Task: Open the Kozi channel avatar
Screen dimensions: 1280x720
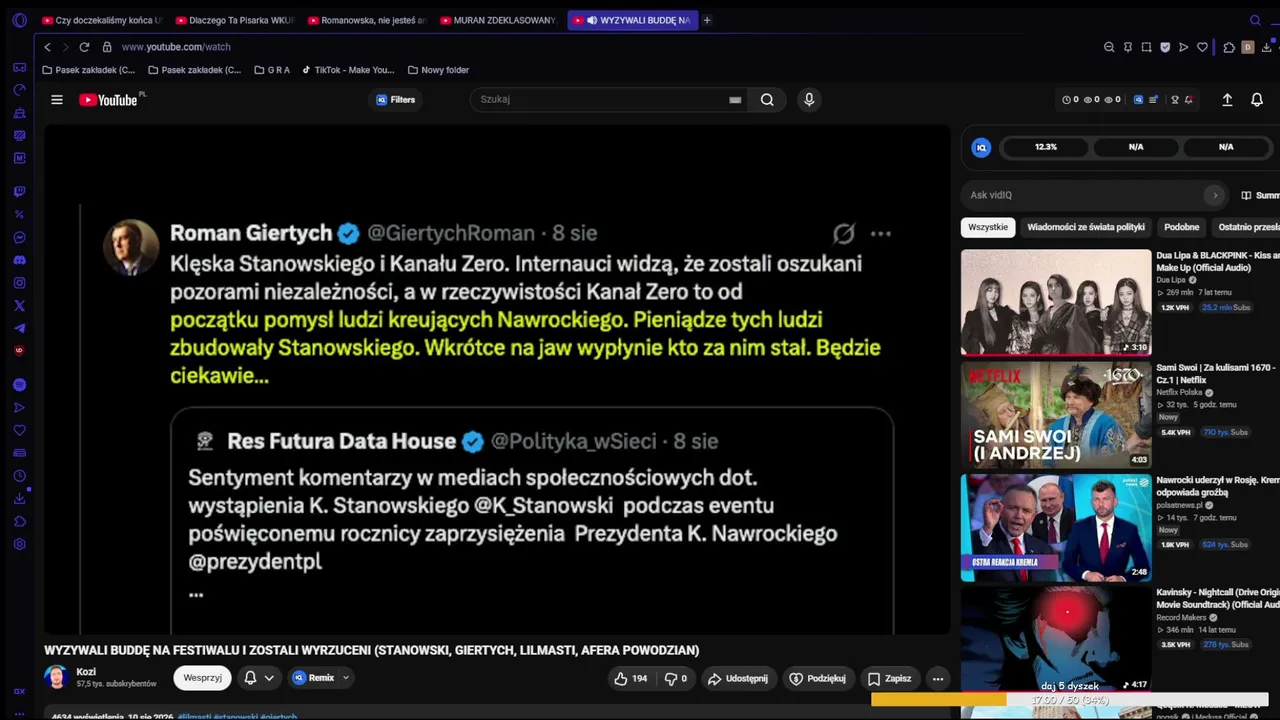Action: point(56,677)
